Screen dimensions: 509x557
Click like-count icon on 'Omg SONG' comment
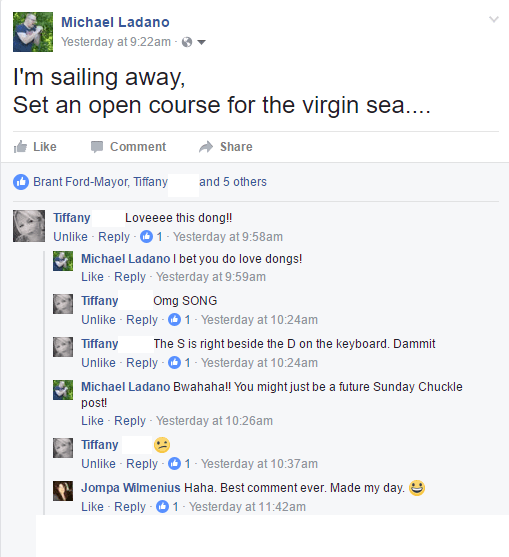point(174,319)
